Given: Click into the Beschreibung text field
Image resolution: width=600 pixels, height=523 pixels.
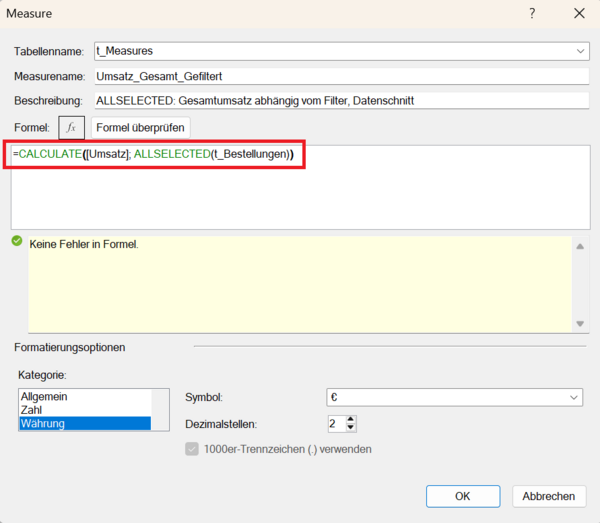Looking at the screenshot, I should (x=340, y=101).
